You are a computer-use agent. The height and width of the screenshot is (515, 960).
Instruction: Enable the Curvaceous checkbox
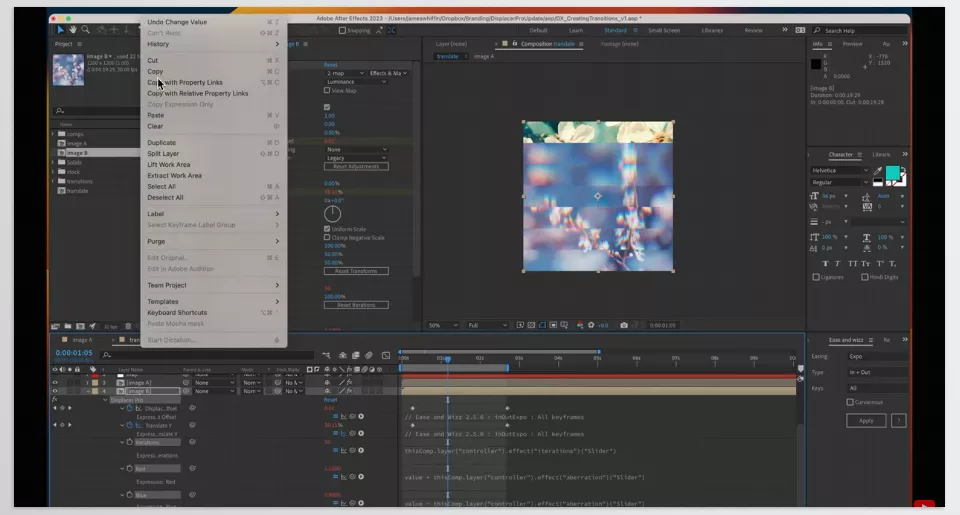pos(850,402)
